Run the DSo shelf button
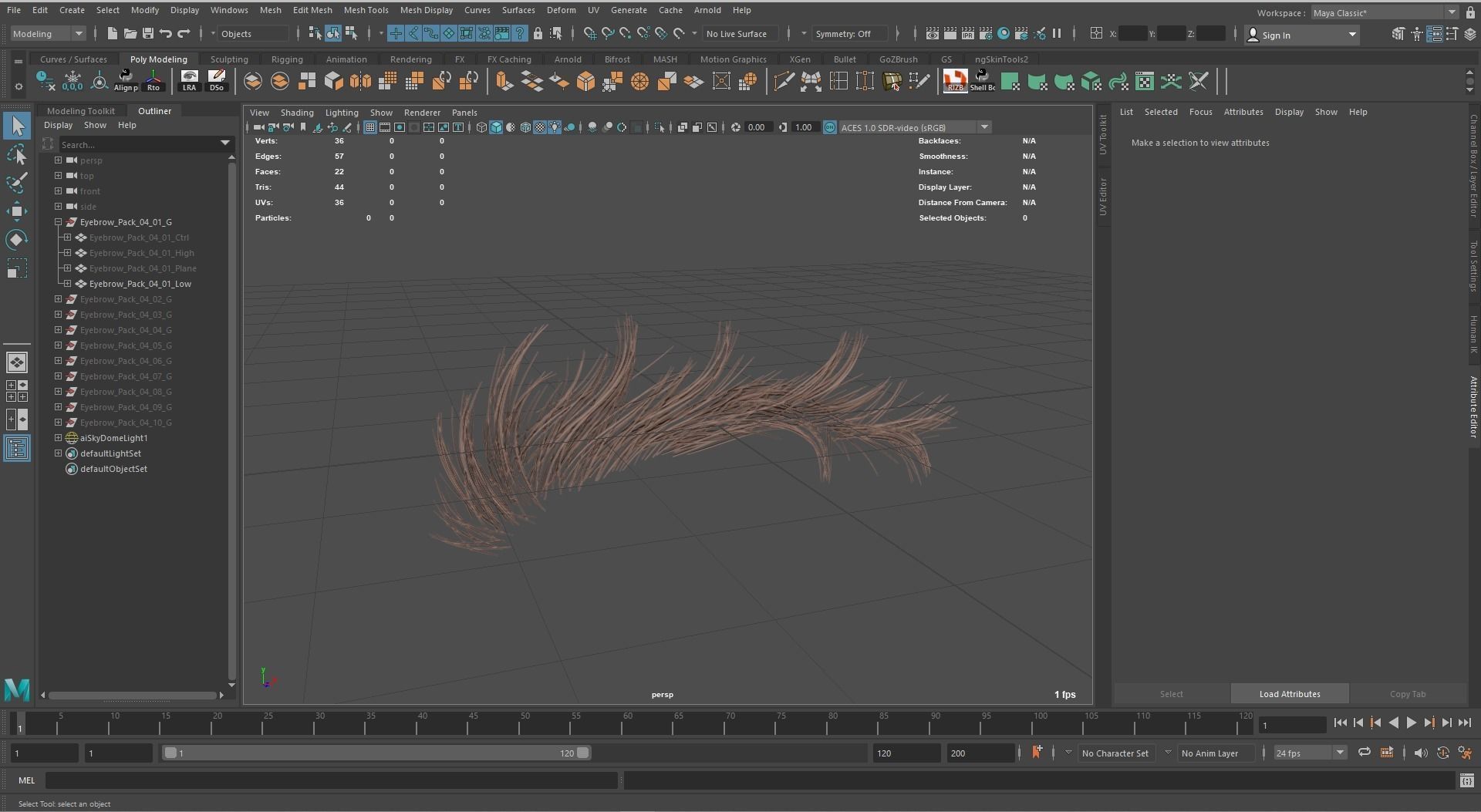The image size is (1481, 812). 217,80
